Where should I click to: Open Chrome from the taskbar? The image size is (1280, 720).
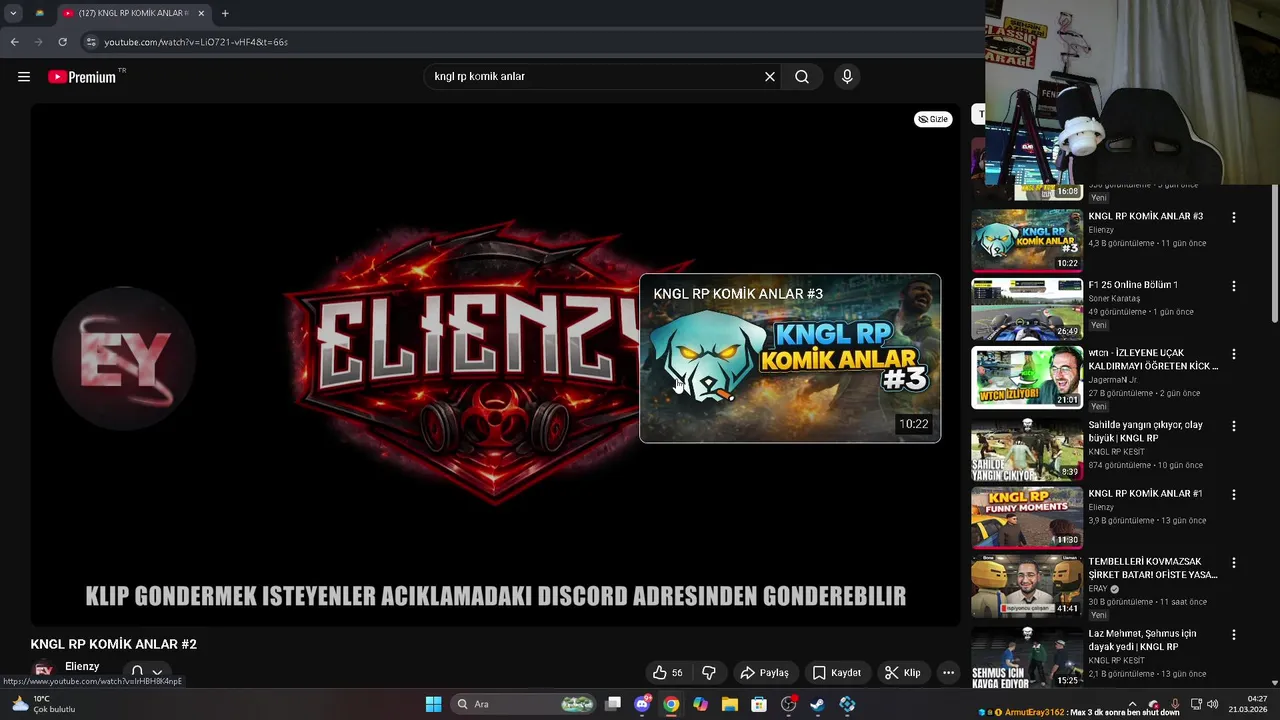[x=671, y=704]
